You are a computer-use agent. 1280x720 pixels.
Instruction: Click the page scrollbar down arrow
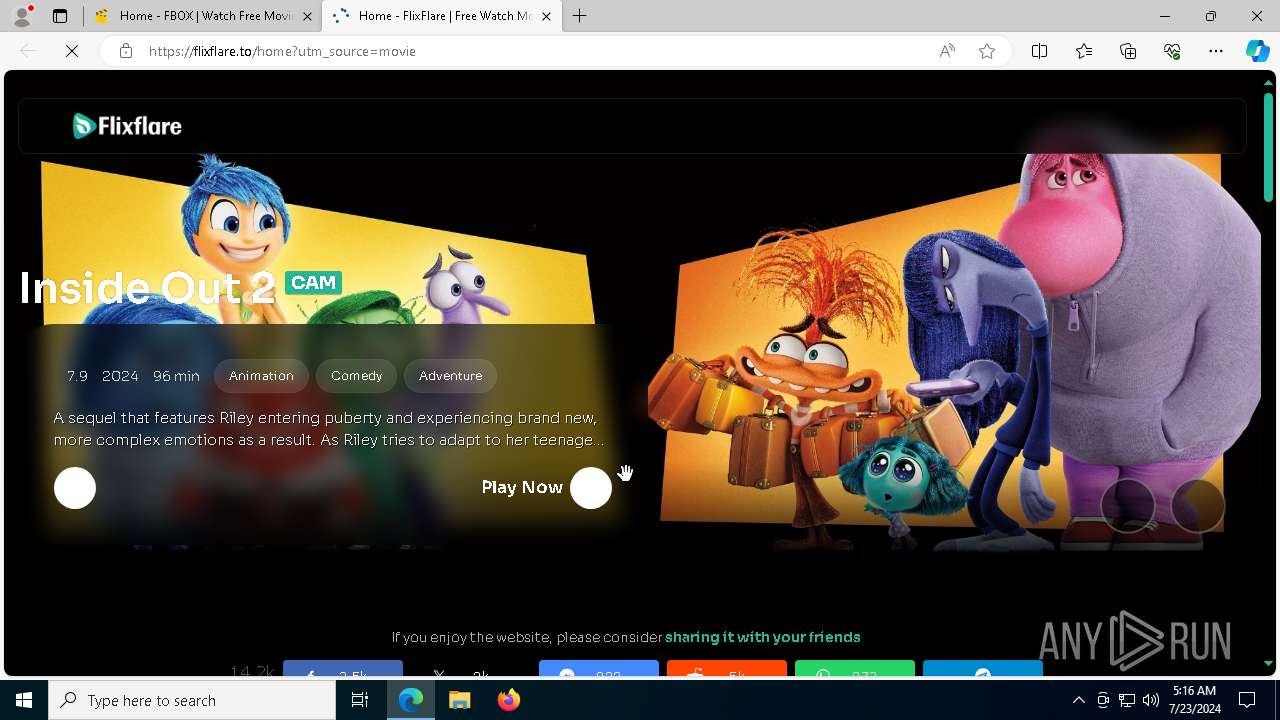pos(1268,663)
